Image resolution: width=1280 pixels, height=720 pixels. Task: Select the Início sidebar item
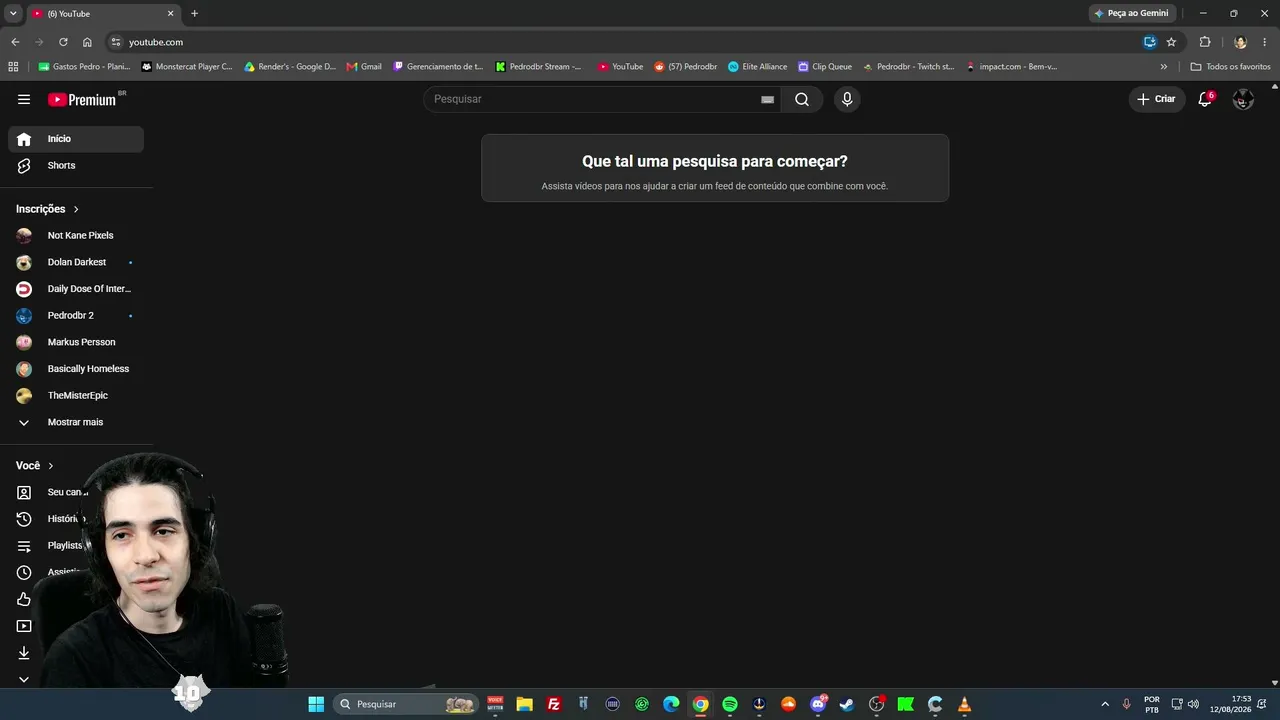point(76,139)
